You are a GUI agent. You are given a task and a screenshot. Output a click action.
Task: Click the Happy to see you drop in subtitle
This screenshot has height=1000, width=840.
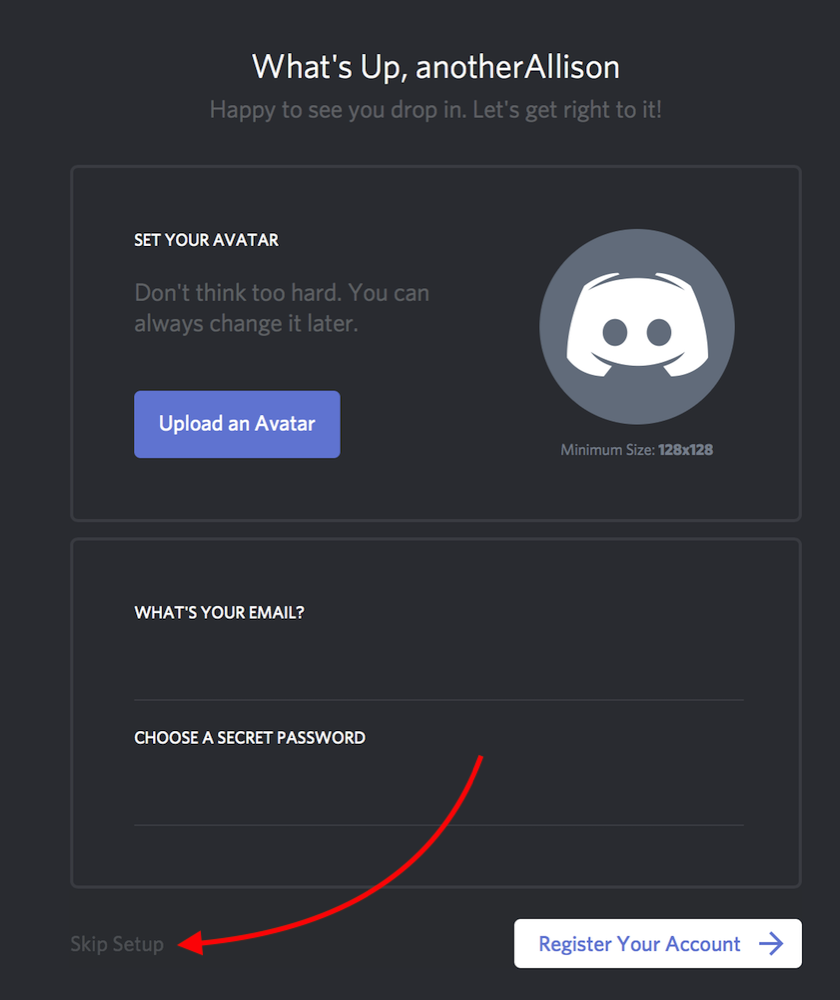[x=436, y=110]
